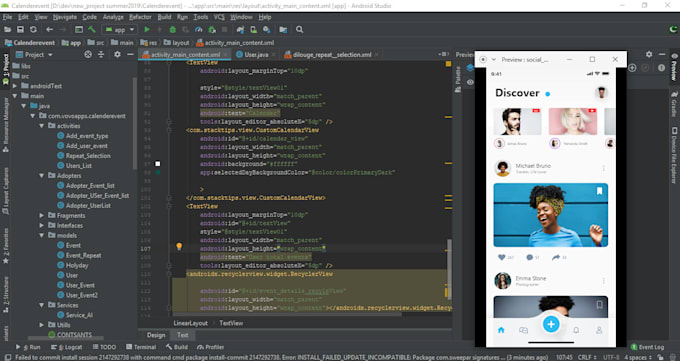Select the Add_event_type class in the tree
Screen dimensions: 680x361
[87, 136]
